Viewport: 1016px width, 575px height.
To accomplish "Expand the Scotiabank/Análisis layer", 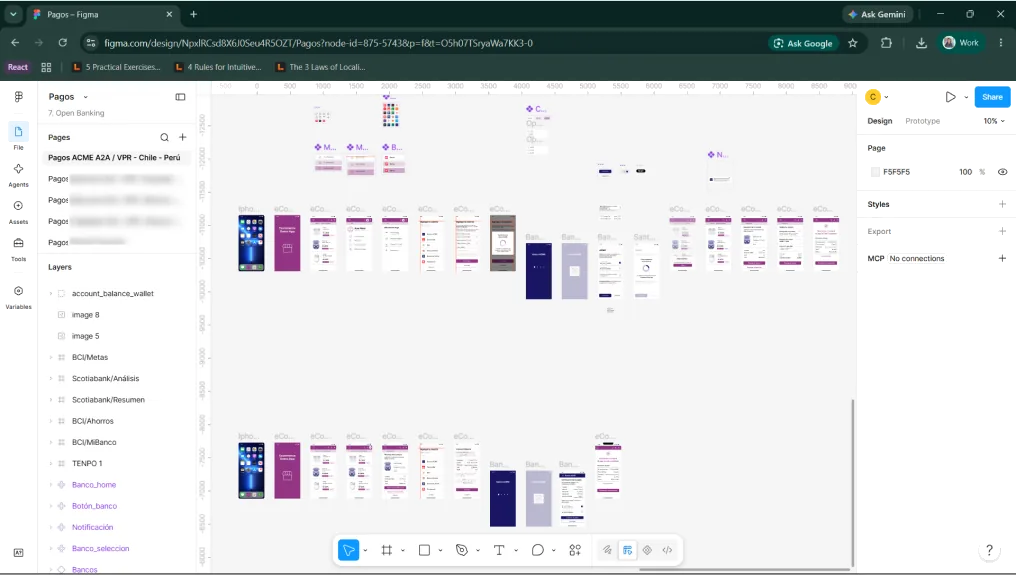I will pyautogui.click(x=51, y=379).
